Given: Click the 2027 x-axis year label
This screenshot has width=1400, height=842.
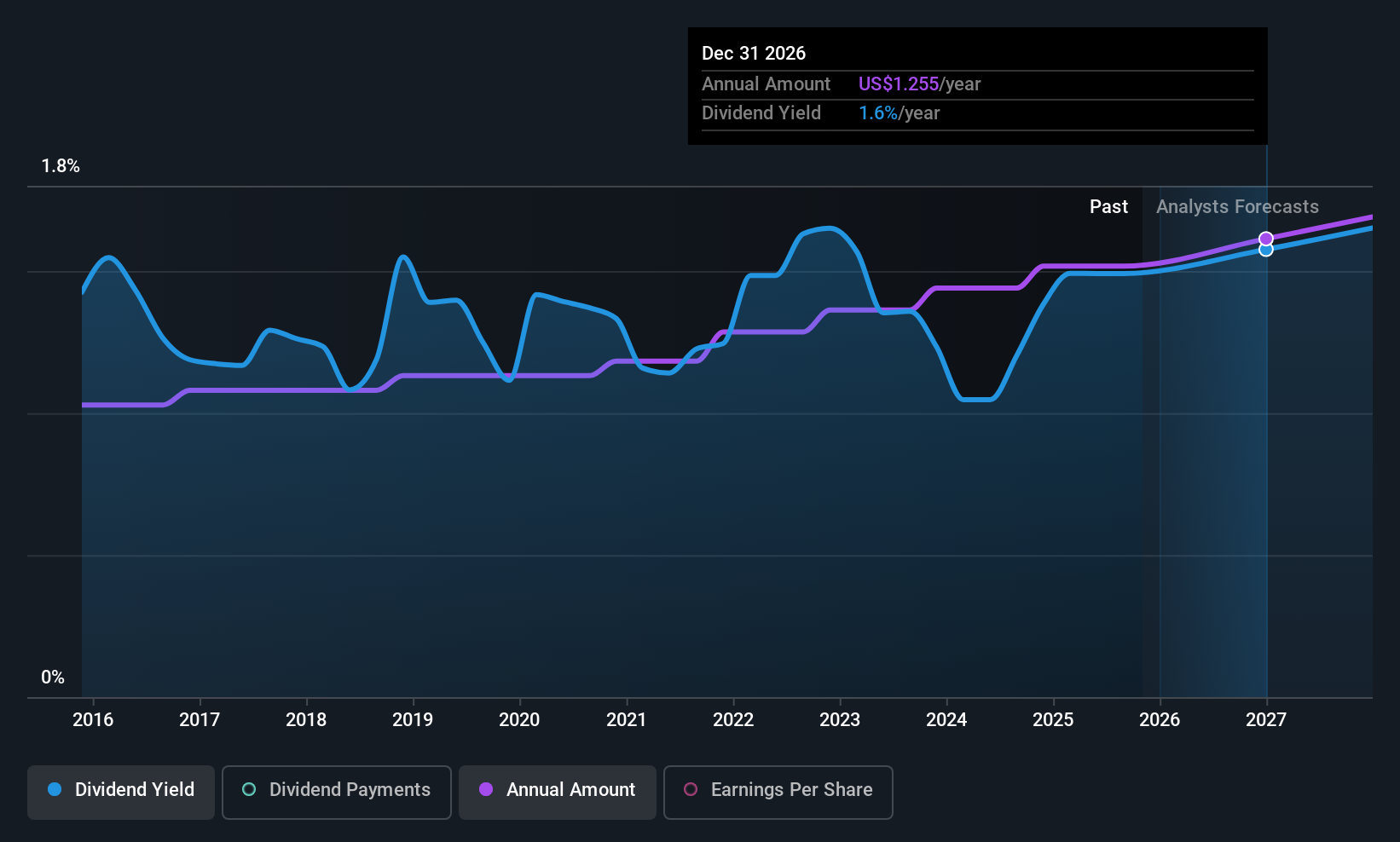Looking at the screenshot, I should [x=1266, y=720].
